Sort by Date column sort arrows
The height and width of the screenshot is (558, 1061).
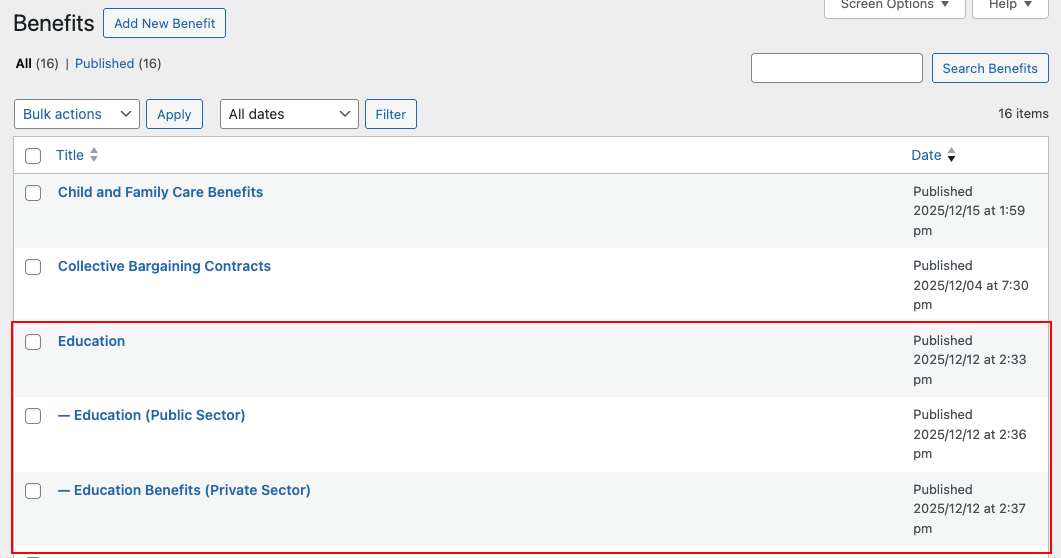coord(951,155)
